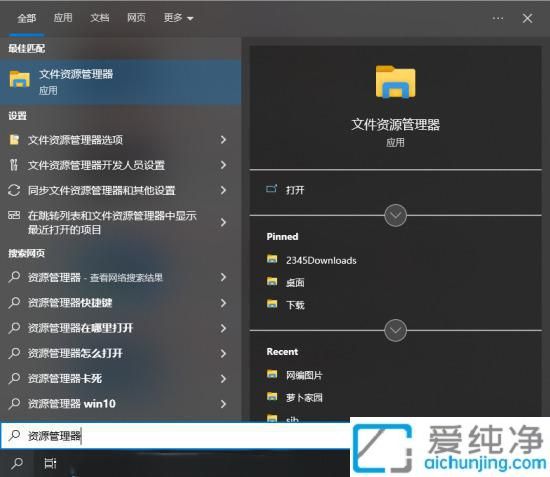Switch to the 网页 tab
The width and height of the screenshot is (550, 477).
[136, 18]
